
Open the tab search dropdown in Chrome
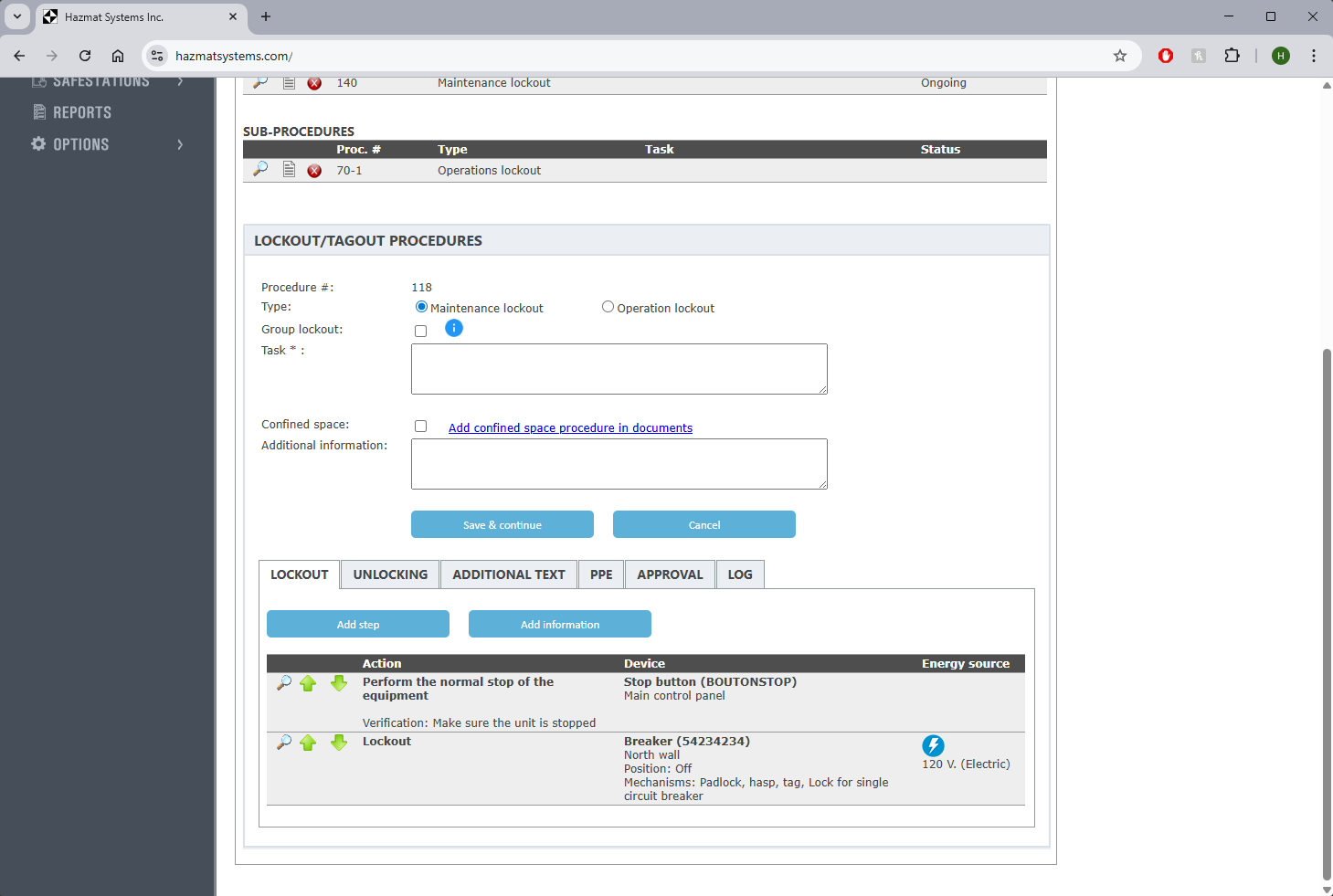coord(17,16)
